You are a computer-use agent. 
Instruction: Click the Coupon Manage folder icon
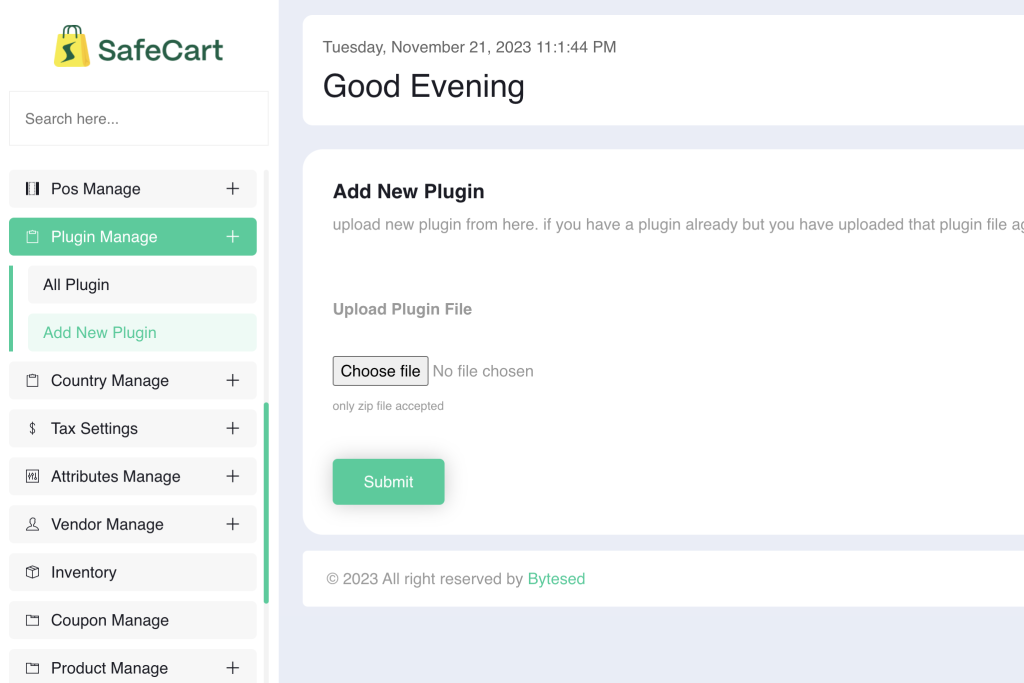tap(32, 620)
